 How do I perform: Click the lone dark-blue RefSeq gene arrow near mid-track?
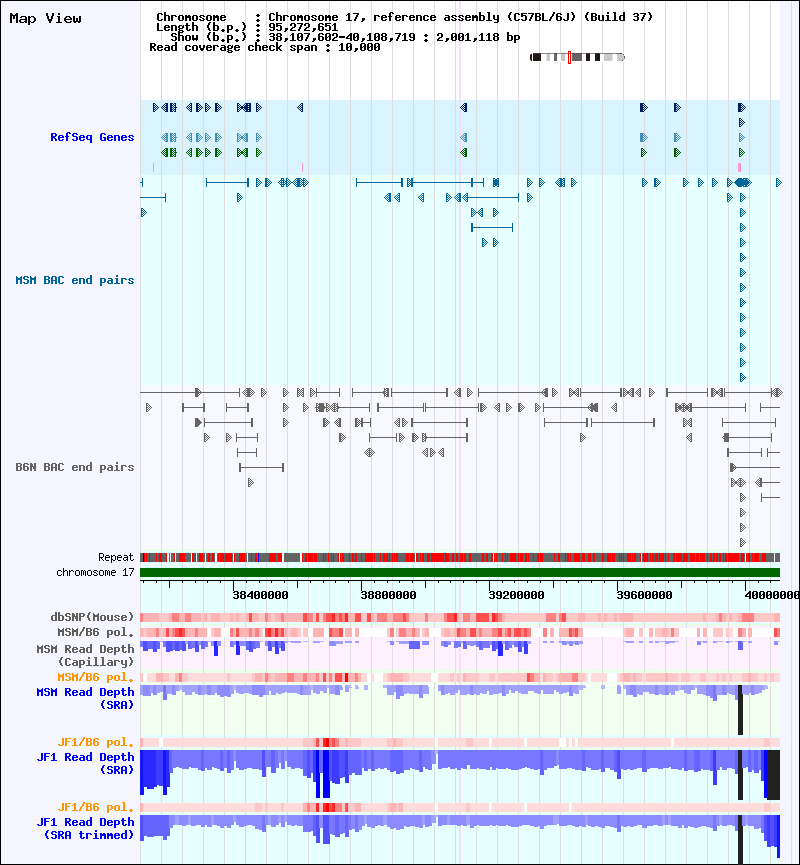464,108
